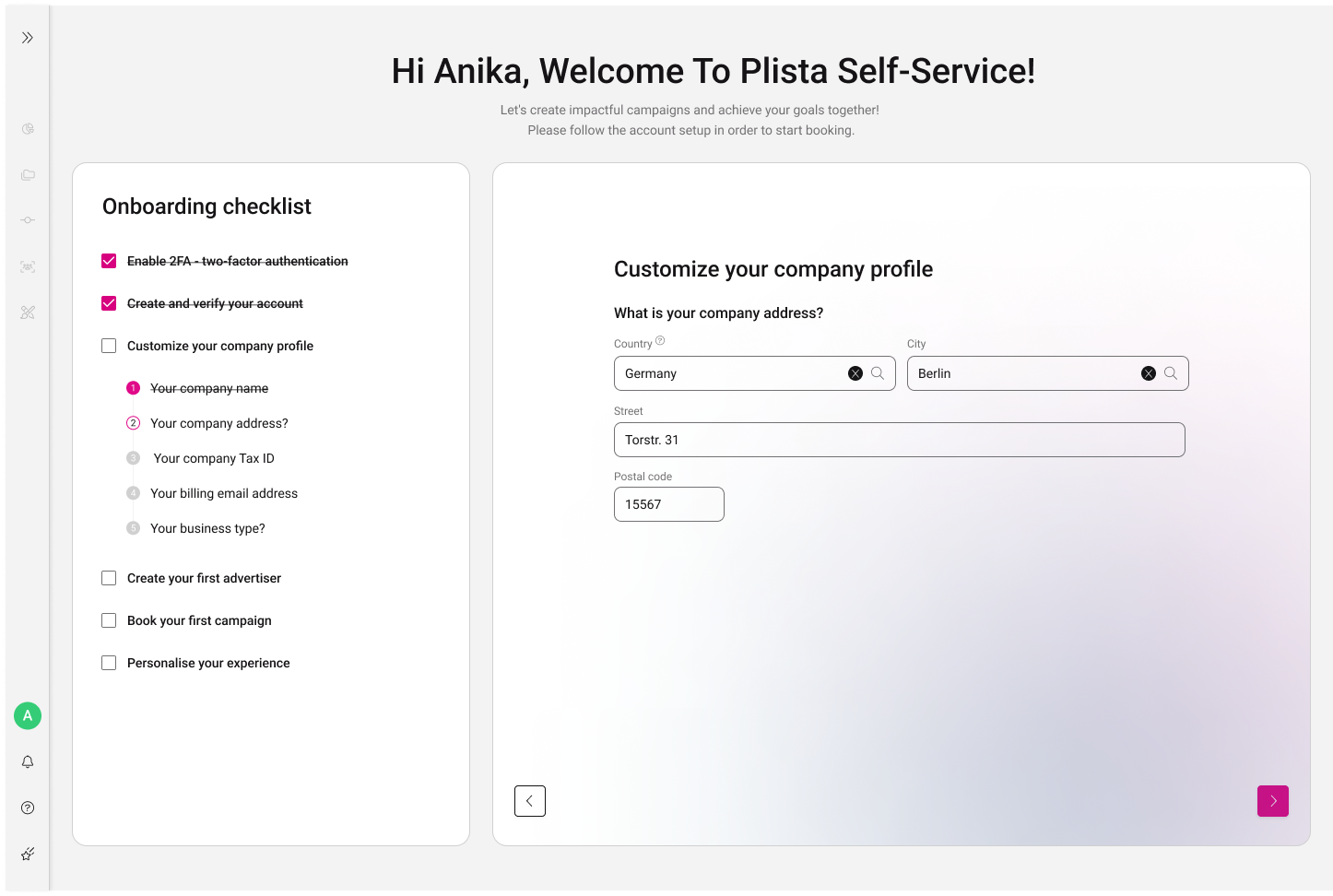Click the Onboarding checklist heading
Viewport: 1333px width, 896px height.
pos(206,206)
